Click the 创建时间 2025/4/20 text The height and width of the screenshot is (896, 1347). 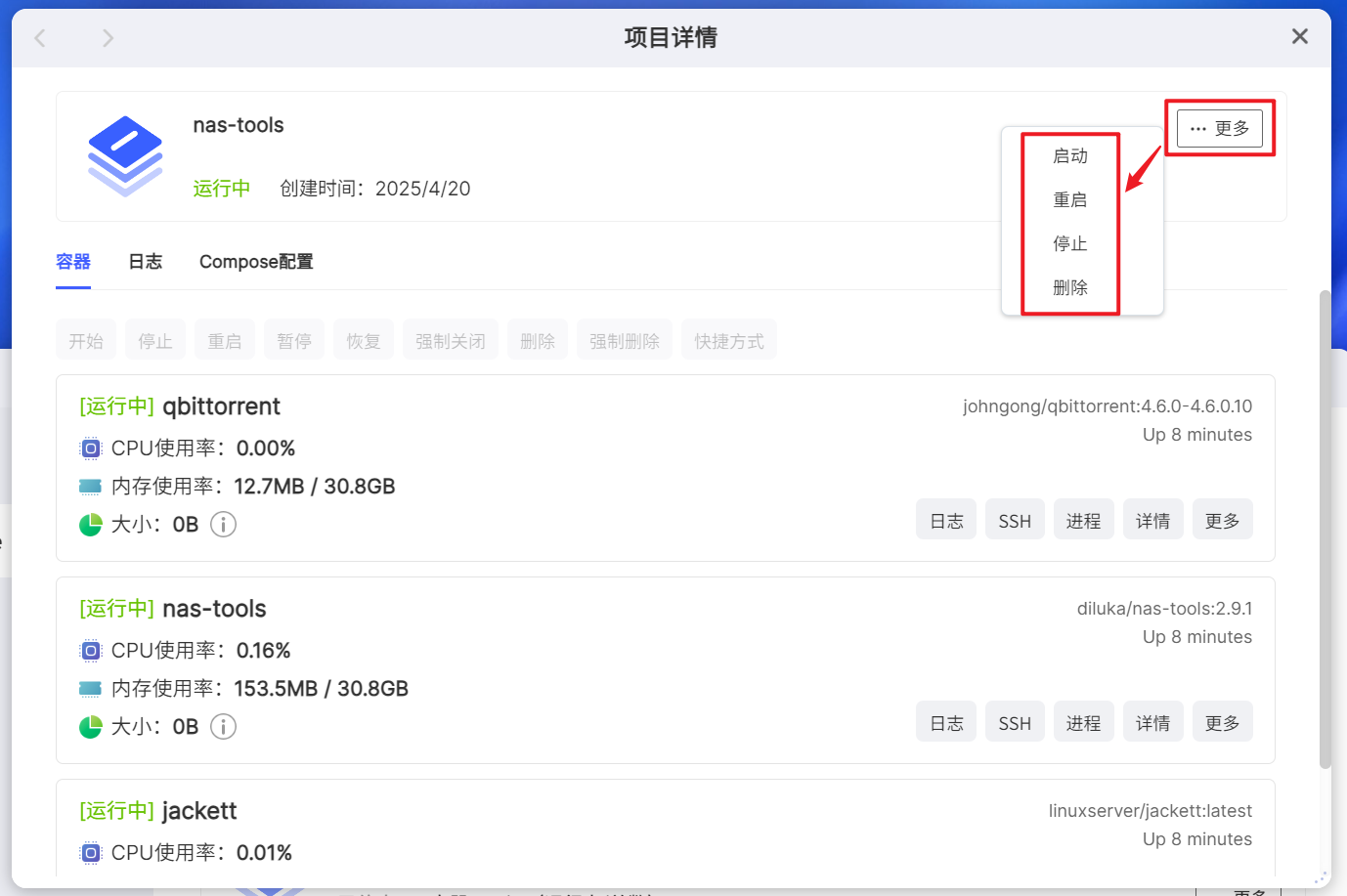tap(375, 189)
